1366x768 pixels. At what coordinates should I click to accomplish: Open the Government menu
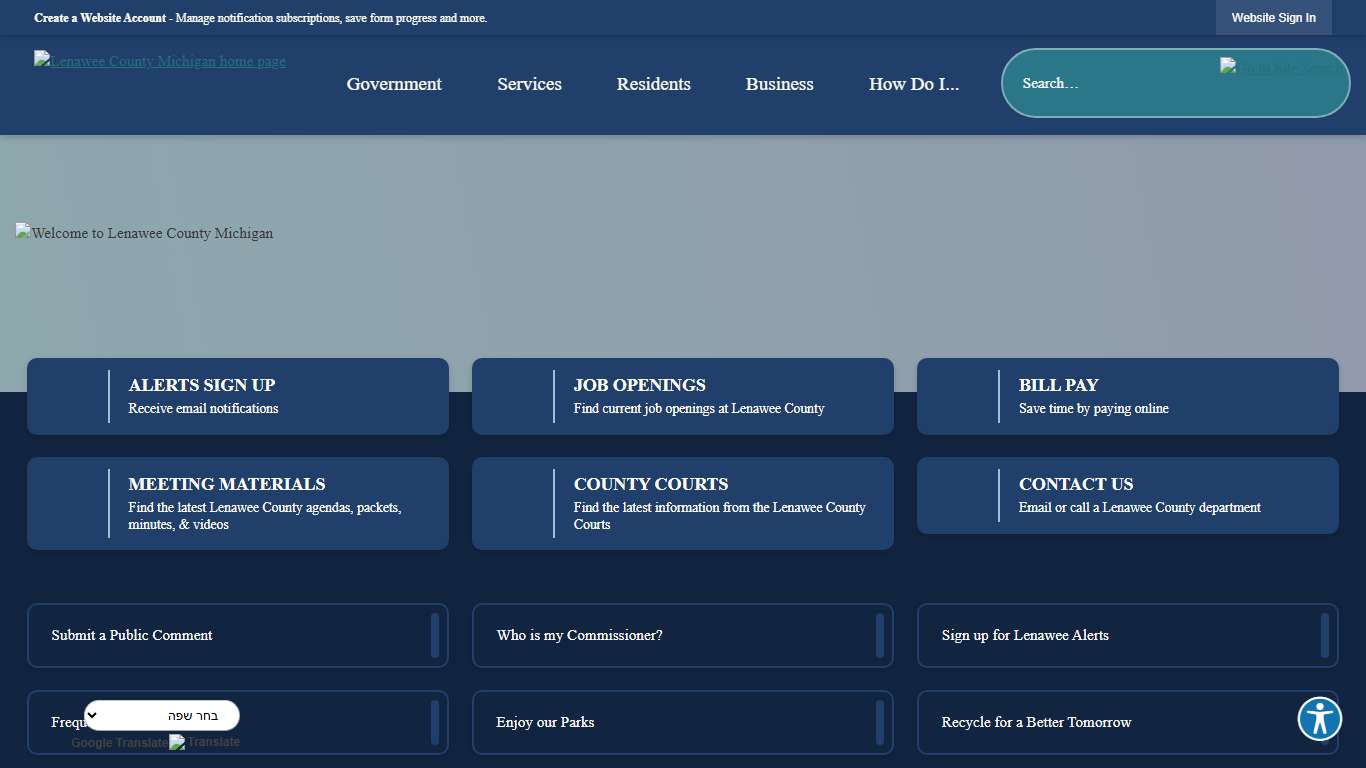tap(394, 84)
